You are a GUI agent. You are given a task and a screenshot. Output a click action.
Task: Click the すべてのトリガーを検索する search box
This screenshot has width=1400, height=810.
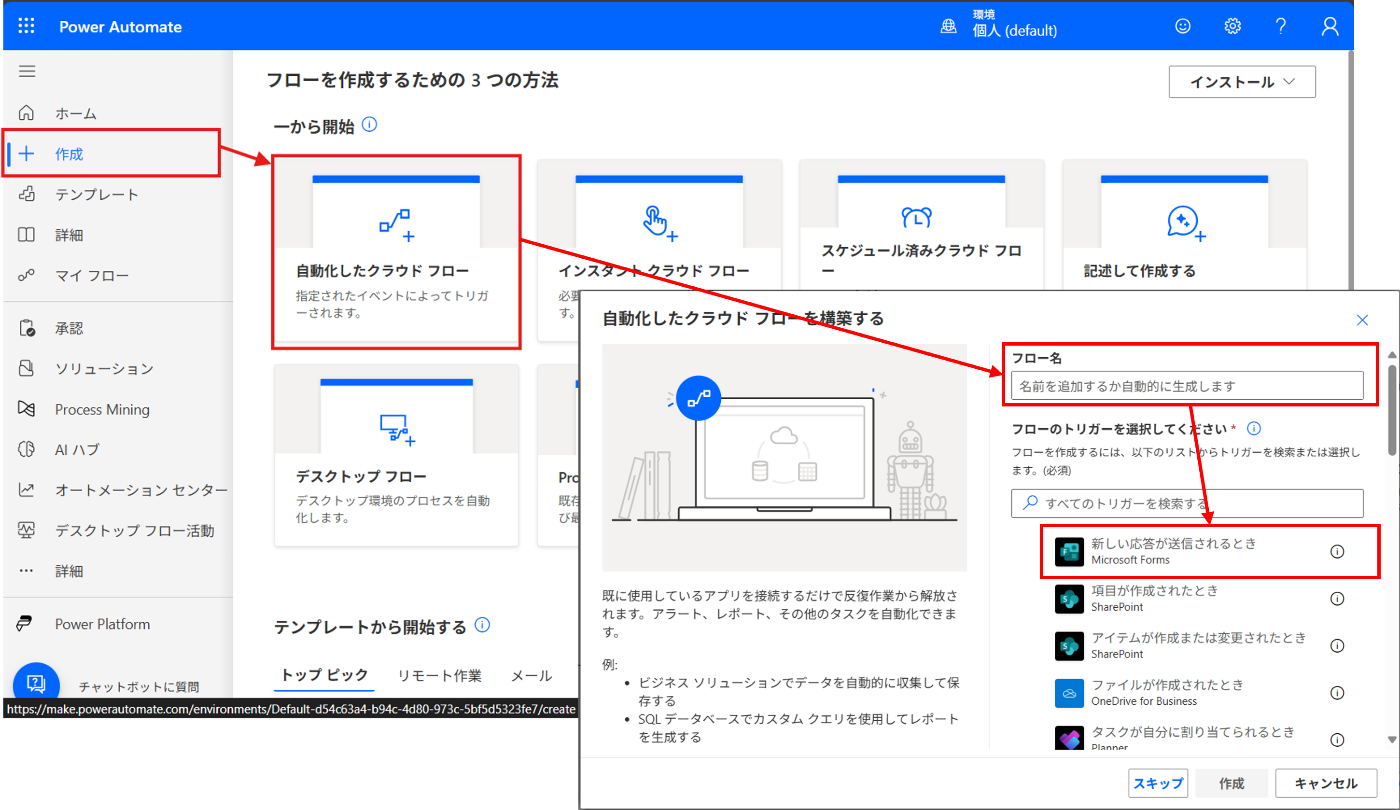point(1187,503)
